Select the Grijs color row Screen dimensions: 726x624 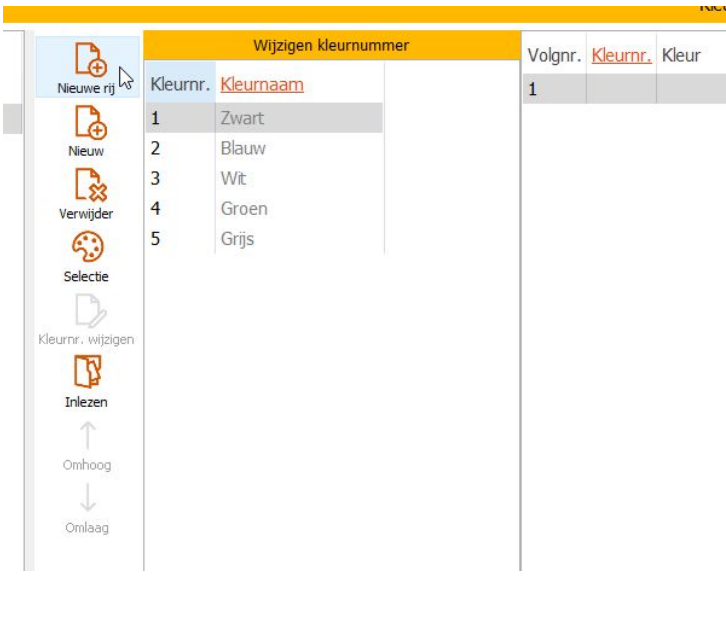238,239
